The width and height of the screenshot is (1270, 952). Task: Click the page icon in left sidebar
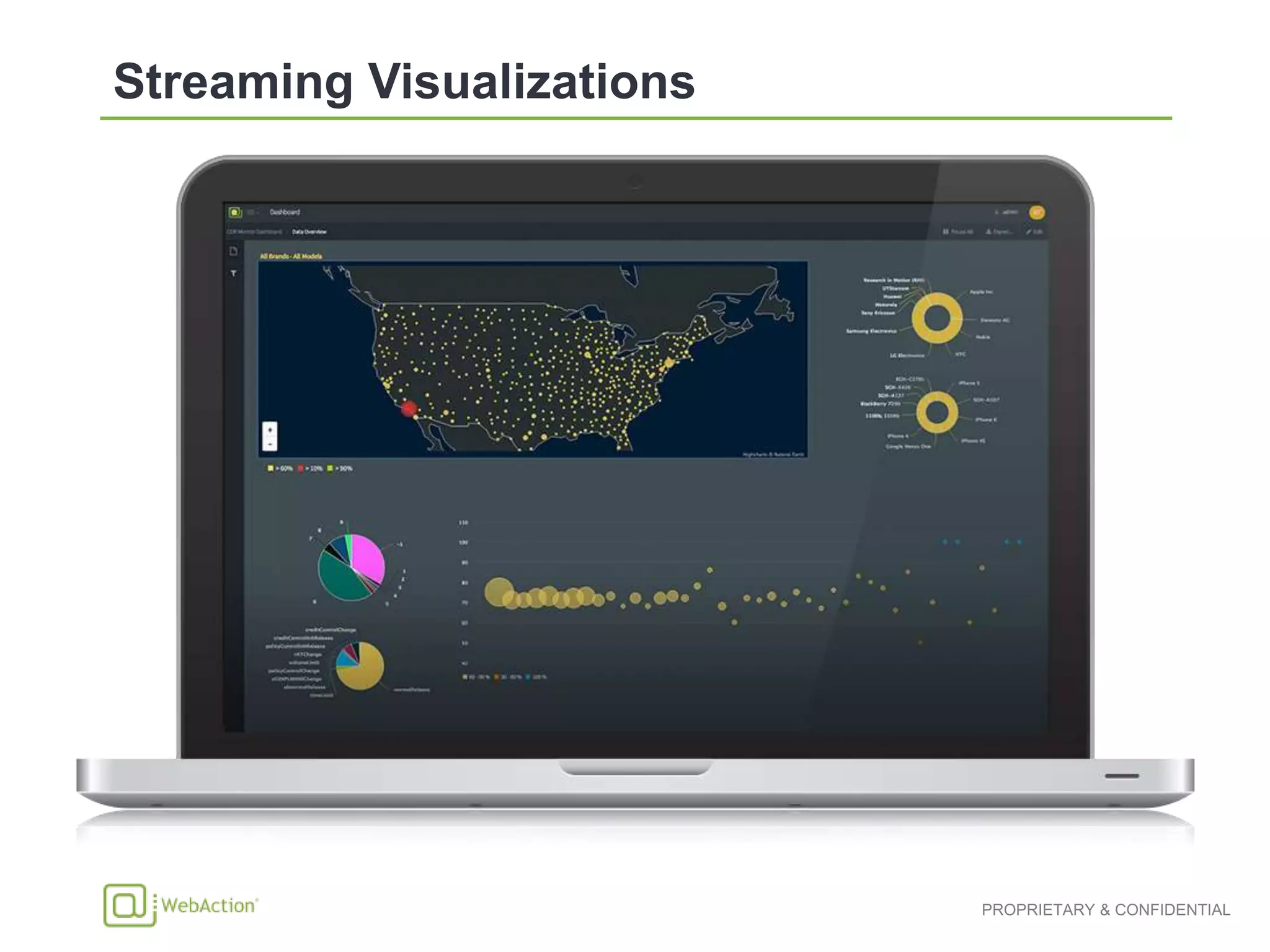click(x=234, y=251)
